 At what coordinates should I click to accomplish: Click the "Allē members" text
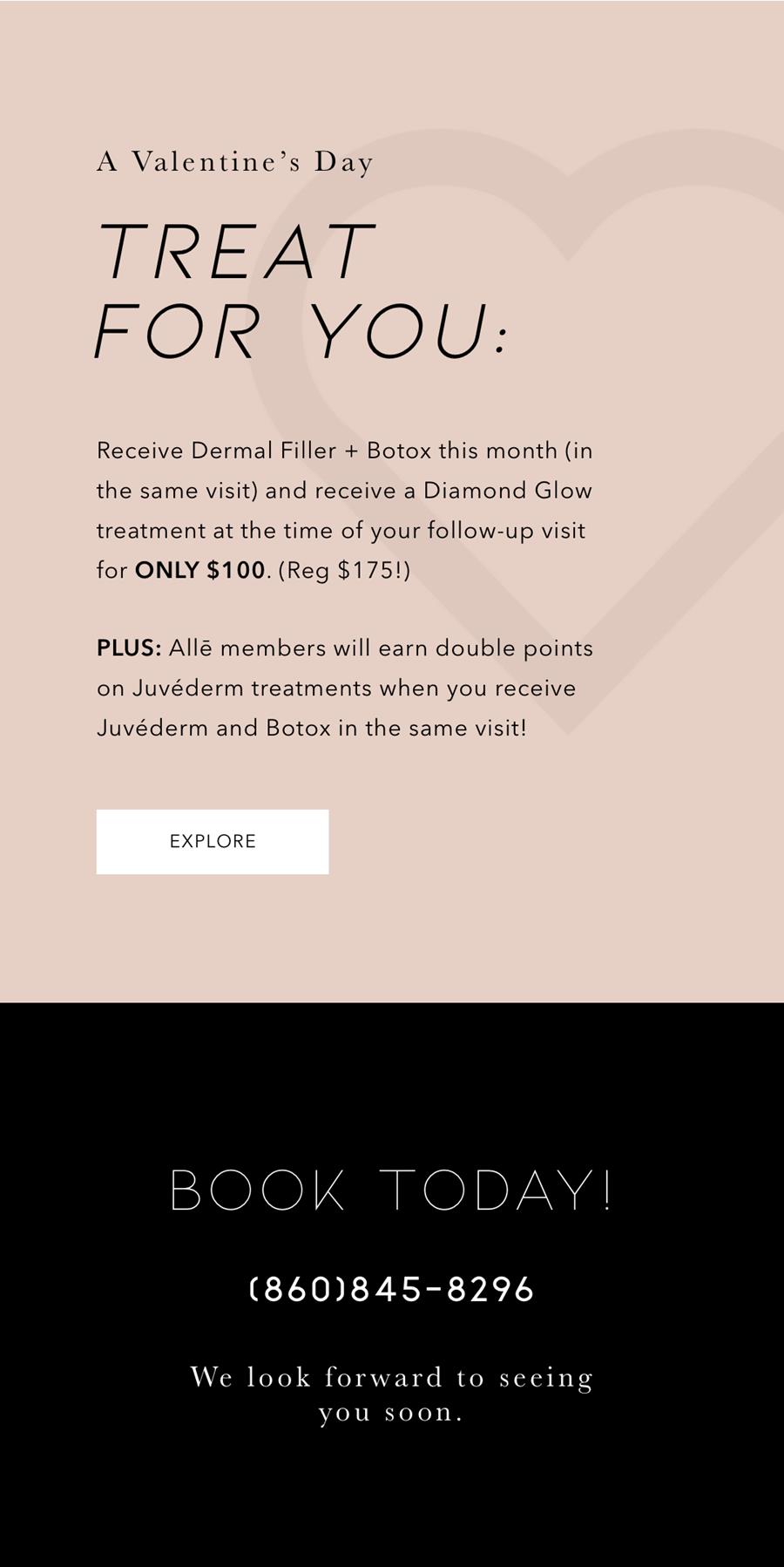tap(247, 648)
